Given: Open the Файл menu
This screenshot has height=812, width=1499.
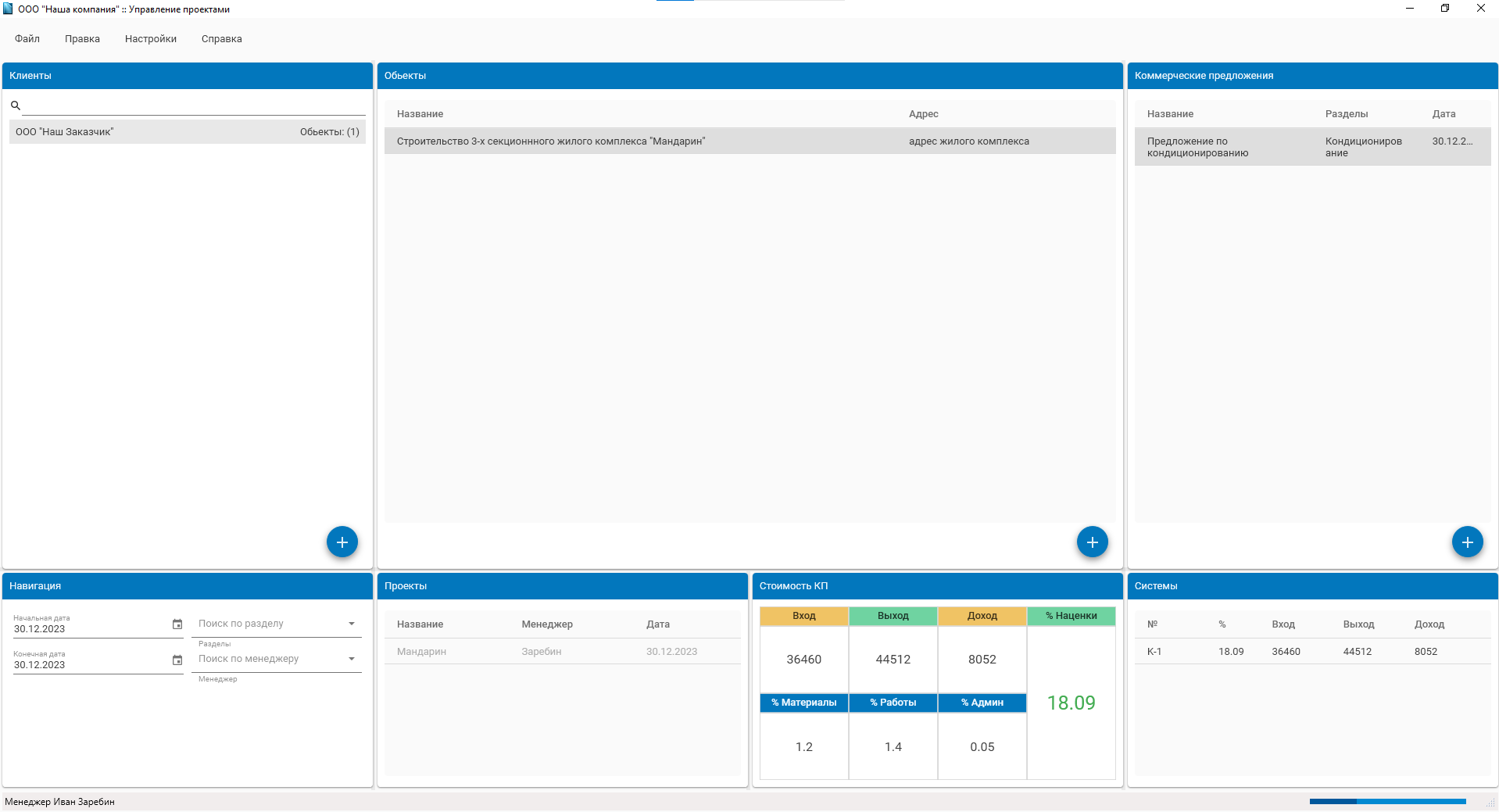Looking at the screenshot, I should pyautogui.click(x=27, y=39).
